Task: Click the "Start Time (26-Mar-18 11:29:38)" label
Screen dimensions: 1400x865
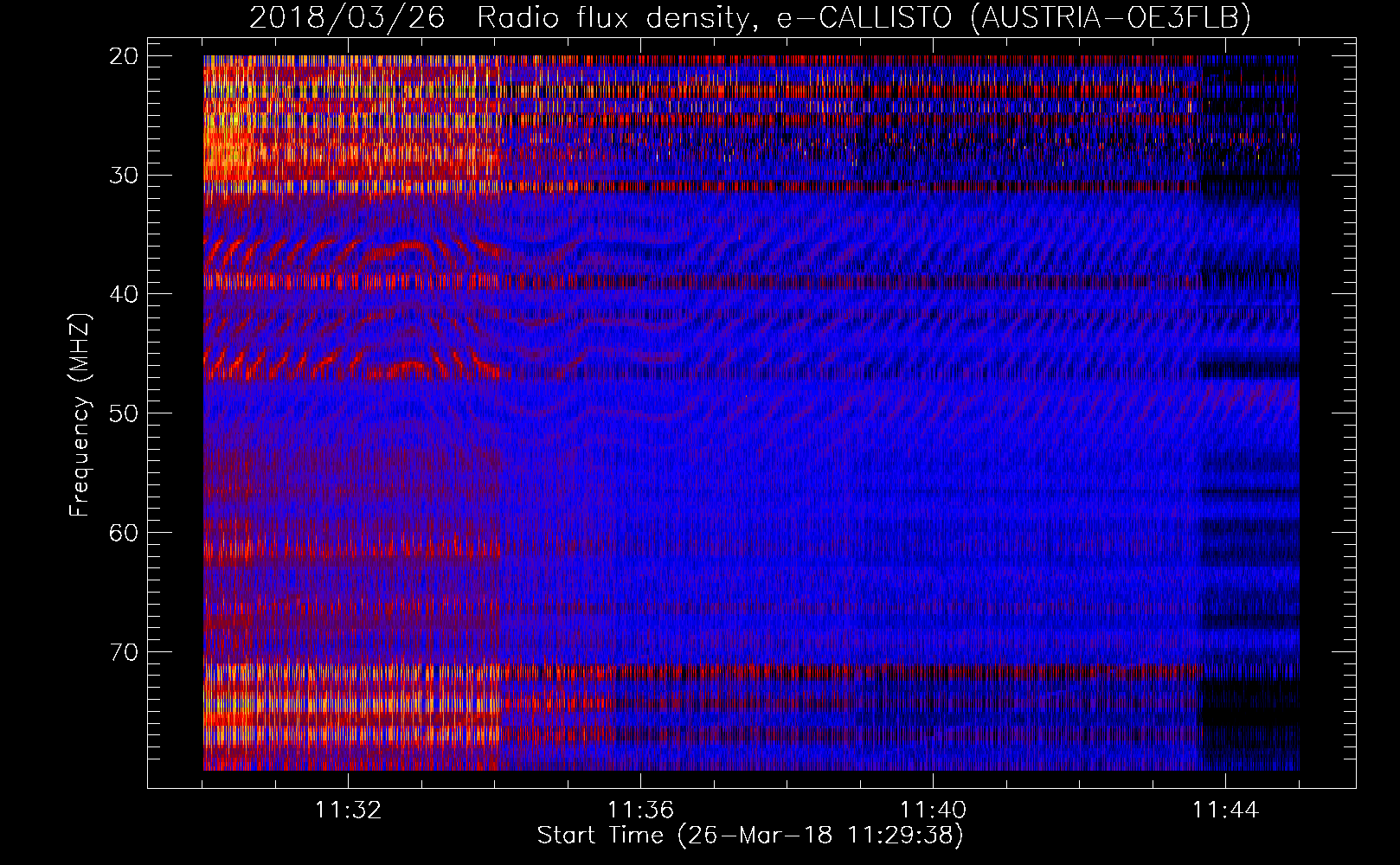Action: point(750,836)
